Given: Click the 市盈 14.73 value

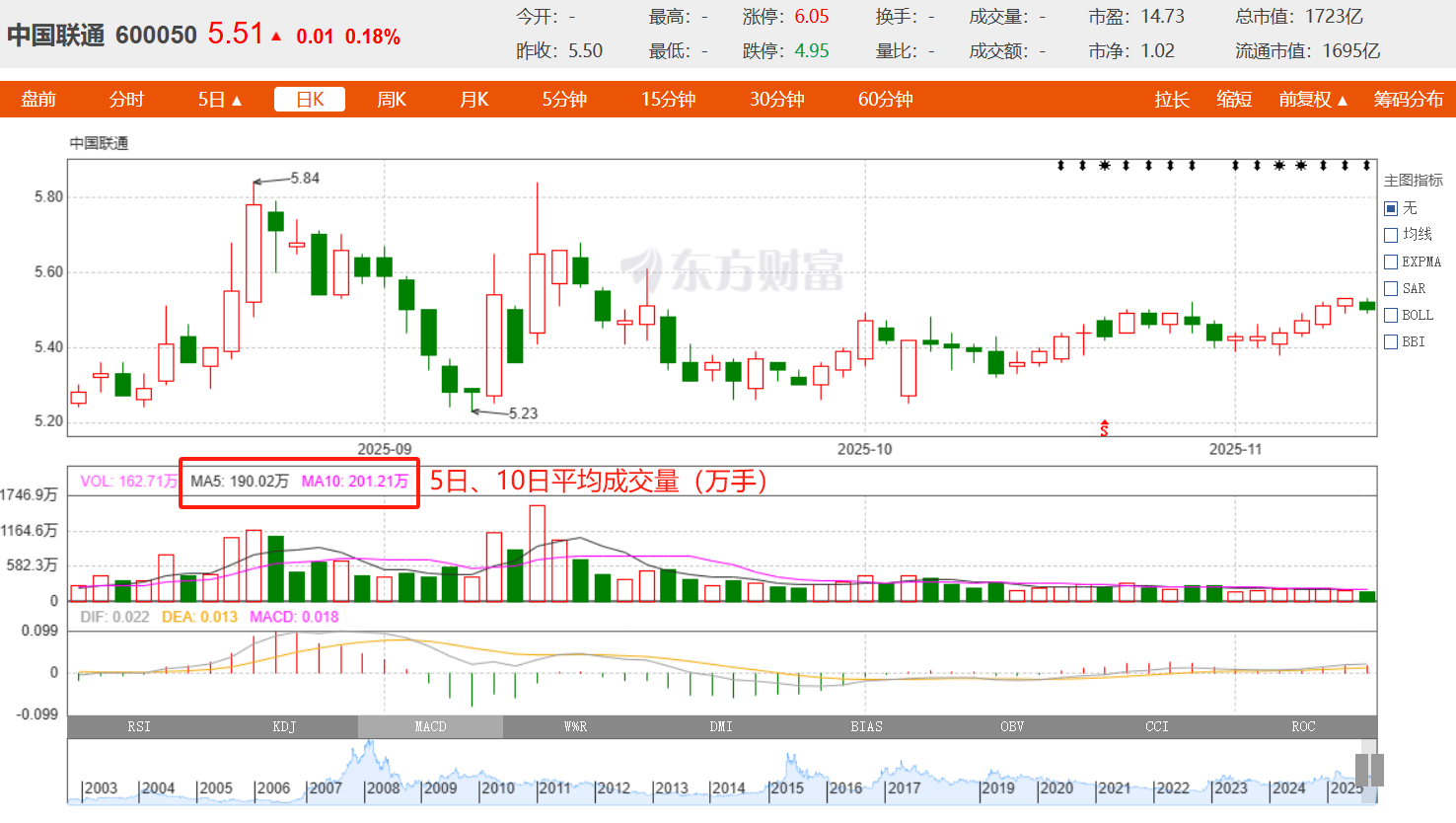Looking at the screenshot, I should [x=1162, y=17].
